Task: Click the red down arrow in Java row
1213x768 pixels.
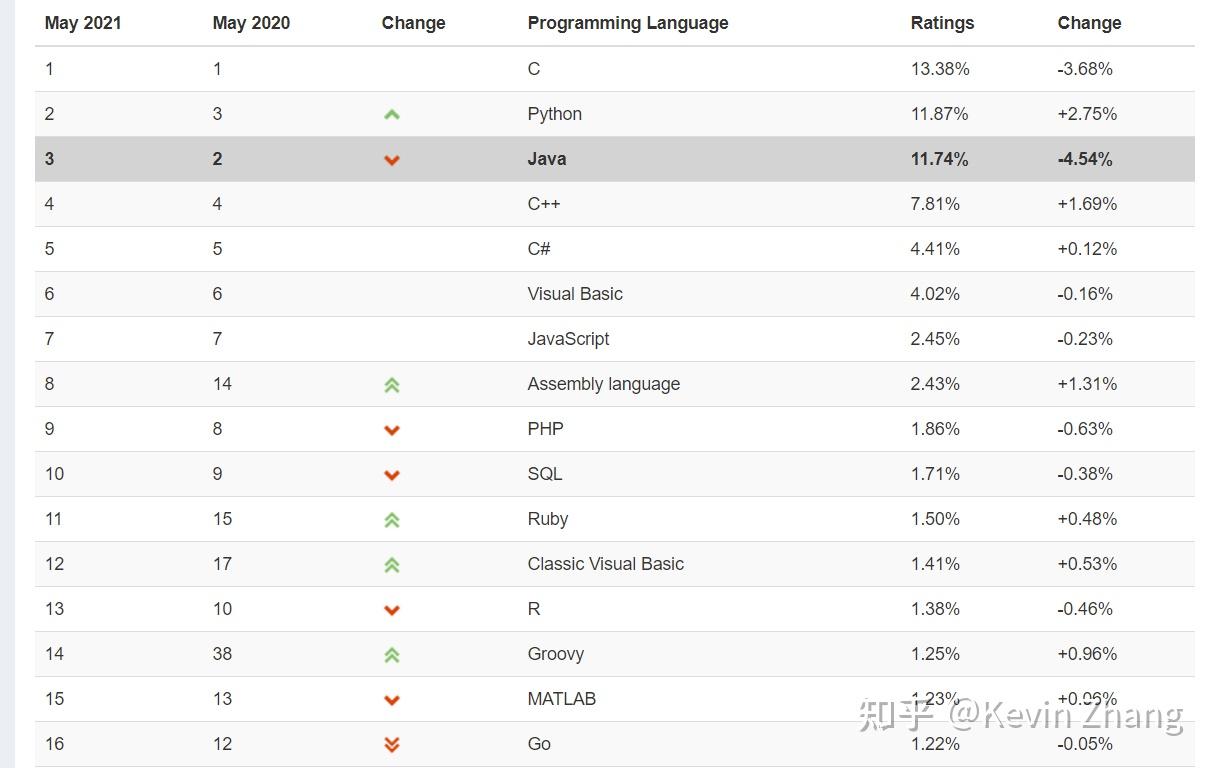Action: [x=392, y=160]
